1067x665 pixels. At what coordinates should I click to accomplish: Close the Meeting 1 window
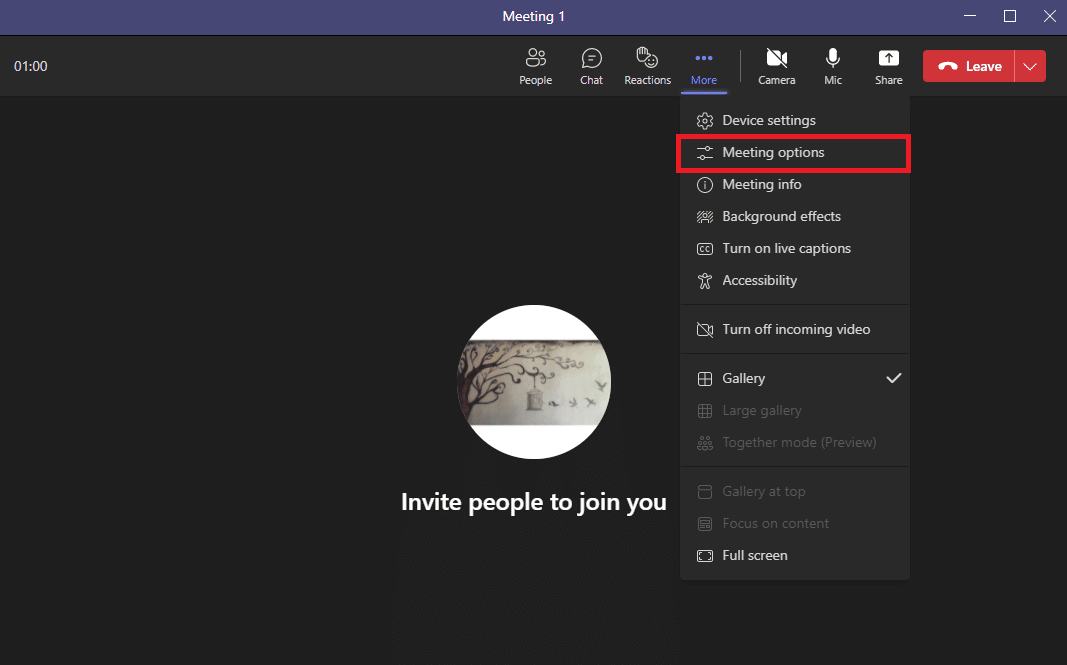coord(1049,16)
